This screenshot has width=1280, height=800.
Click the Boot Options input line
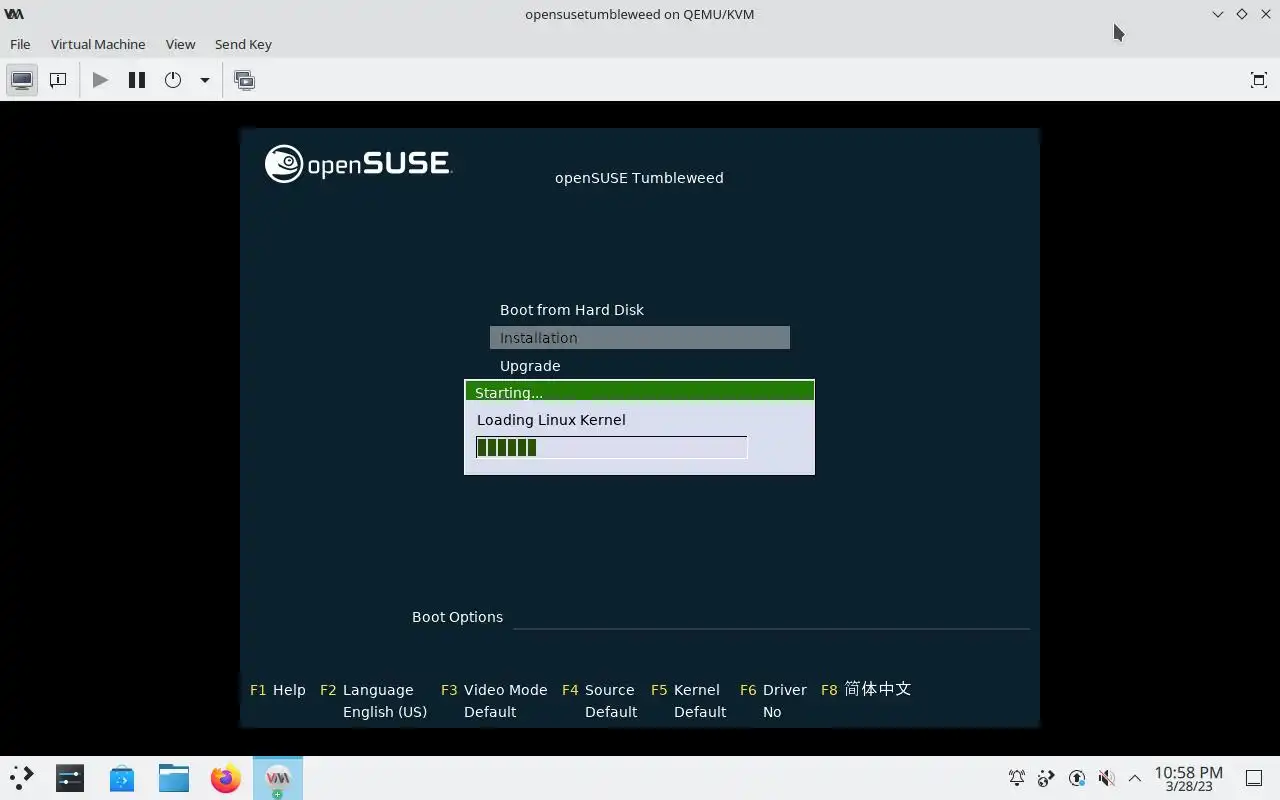point(771,617)
